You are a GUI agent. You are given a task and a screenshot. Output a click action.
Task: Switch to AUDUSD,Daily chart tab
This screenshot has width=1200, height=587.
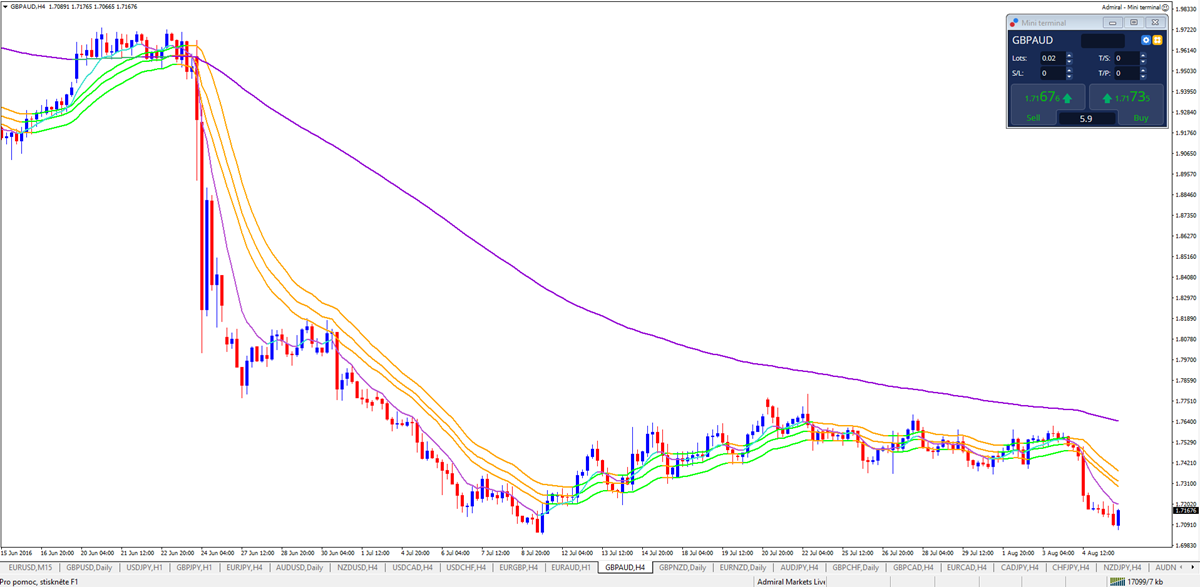pos(302,567)
